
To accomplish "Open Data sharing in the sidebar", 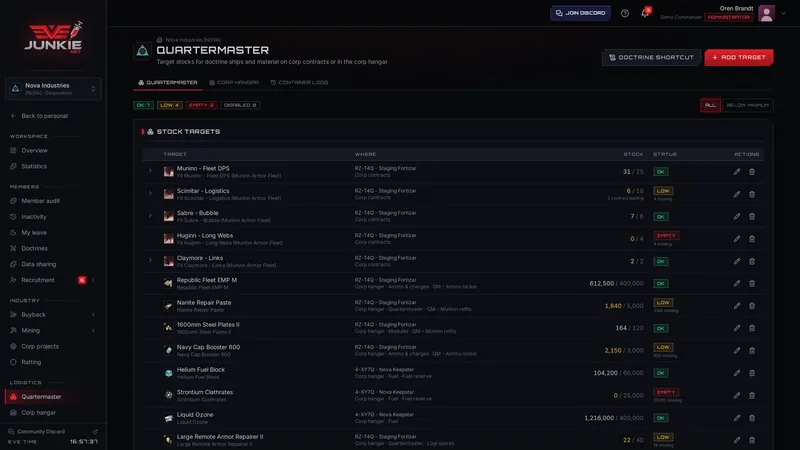I will click(x=38, y=264).
